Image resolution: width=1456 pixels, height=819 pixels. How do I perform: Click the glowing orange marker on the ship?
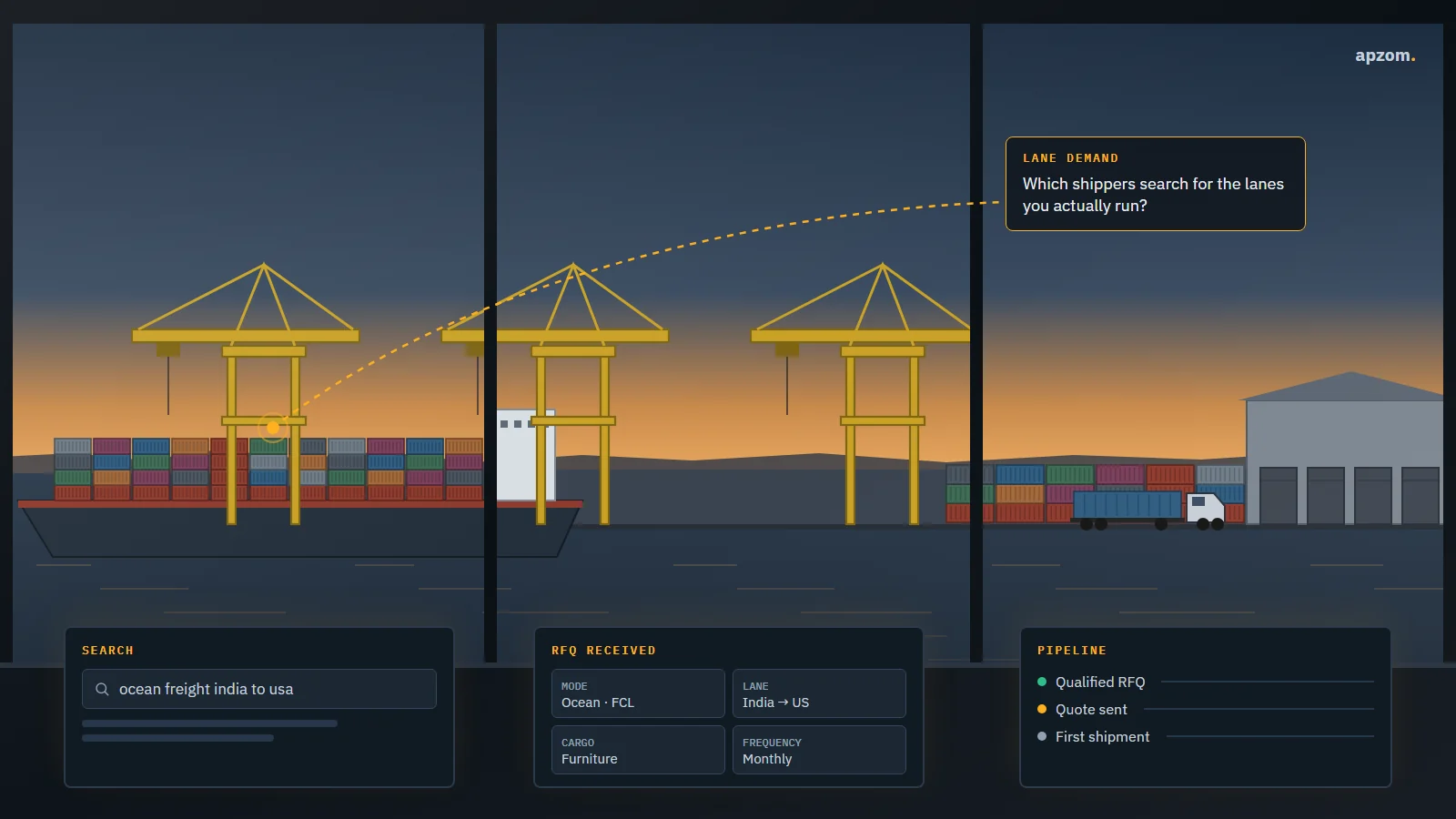click(273, 427)
